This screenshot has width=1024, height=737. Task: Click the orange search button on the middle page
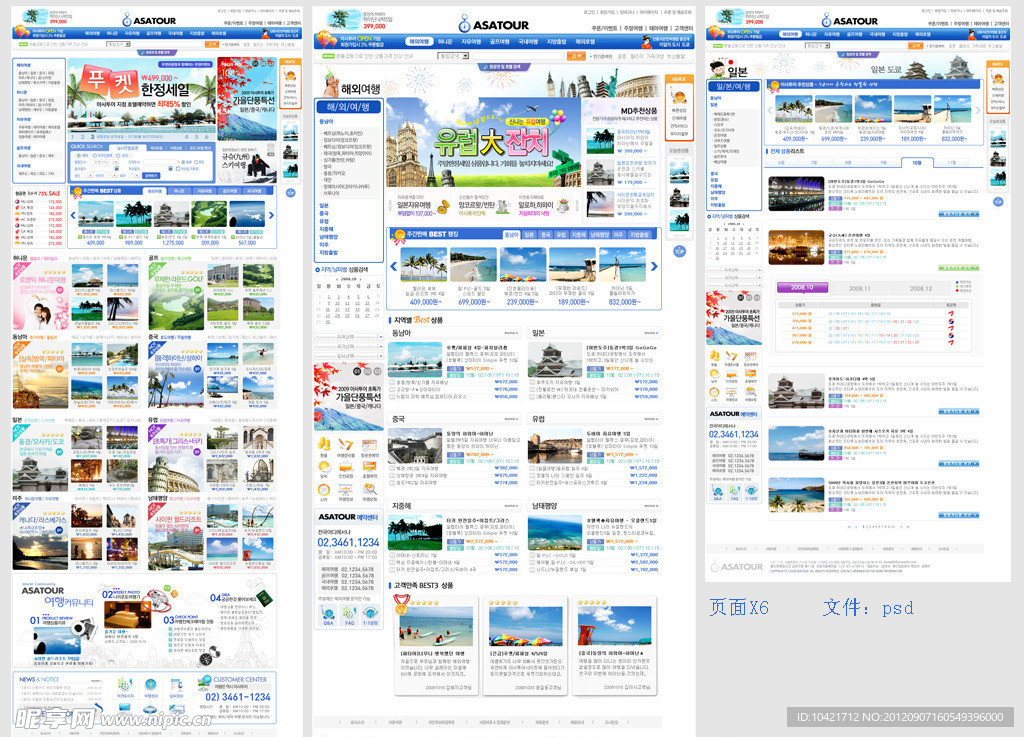coord(575,56)
